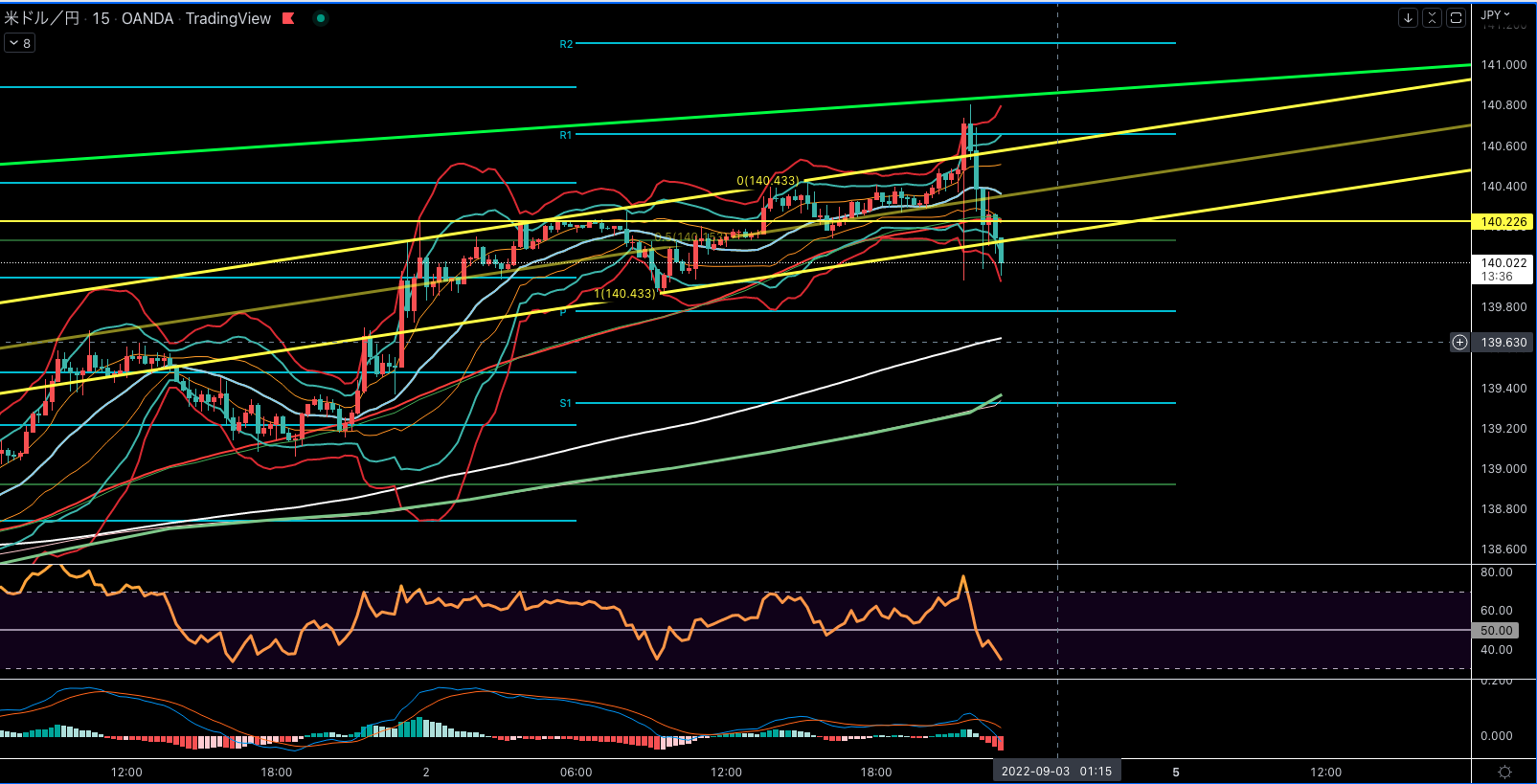This screenshot has height=784, width=1537.
Task: Select the Fibonacci 0(140.433) label
Action: [767, 180]
